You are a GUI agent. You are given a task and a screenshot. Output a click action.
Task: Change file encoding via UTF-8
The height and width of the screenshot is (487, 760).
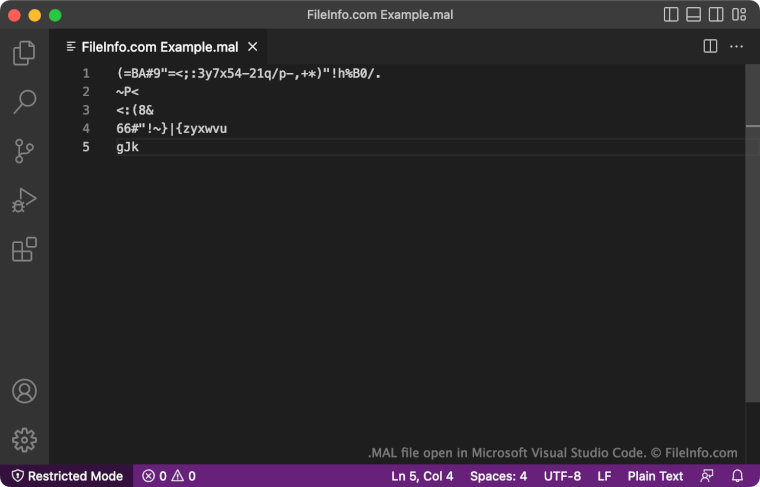click(562, 476)
